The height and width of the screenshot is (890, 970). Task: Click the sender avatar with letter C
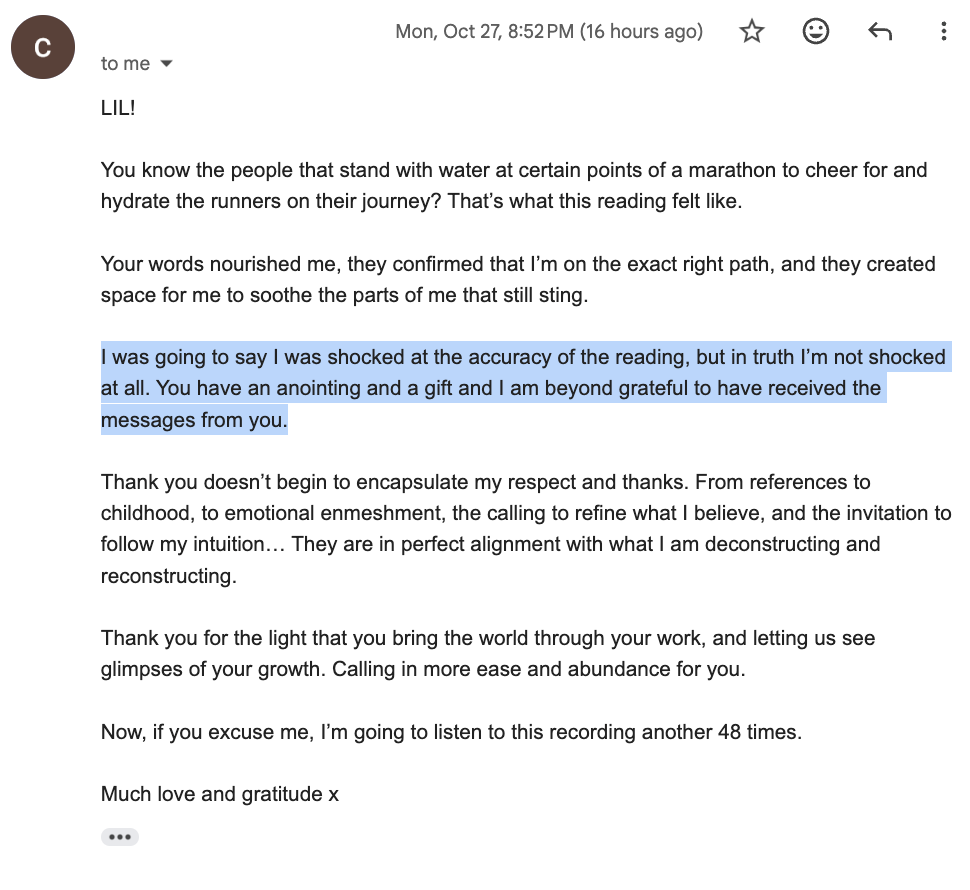(43, 47)
